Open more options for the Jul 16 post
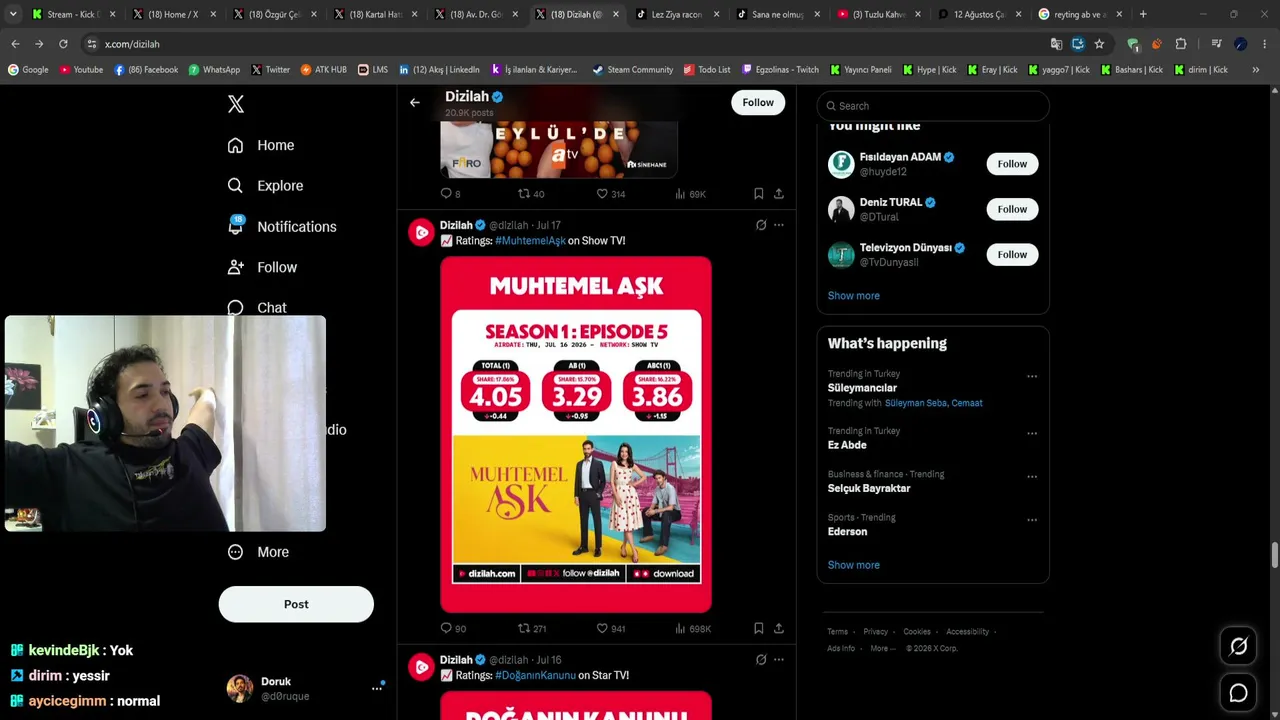The width and height of the screenshot is (1280, 720). pos(779,660)
